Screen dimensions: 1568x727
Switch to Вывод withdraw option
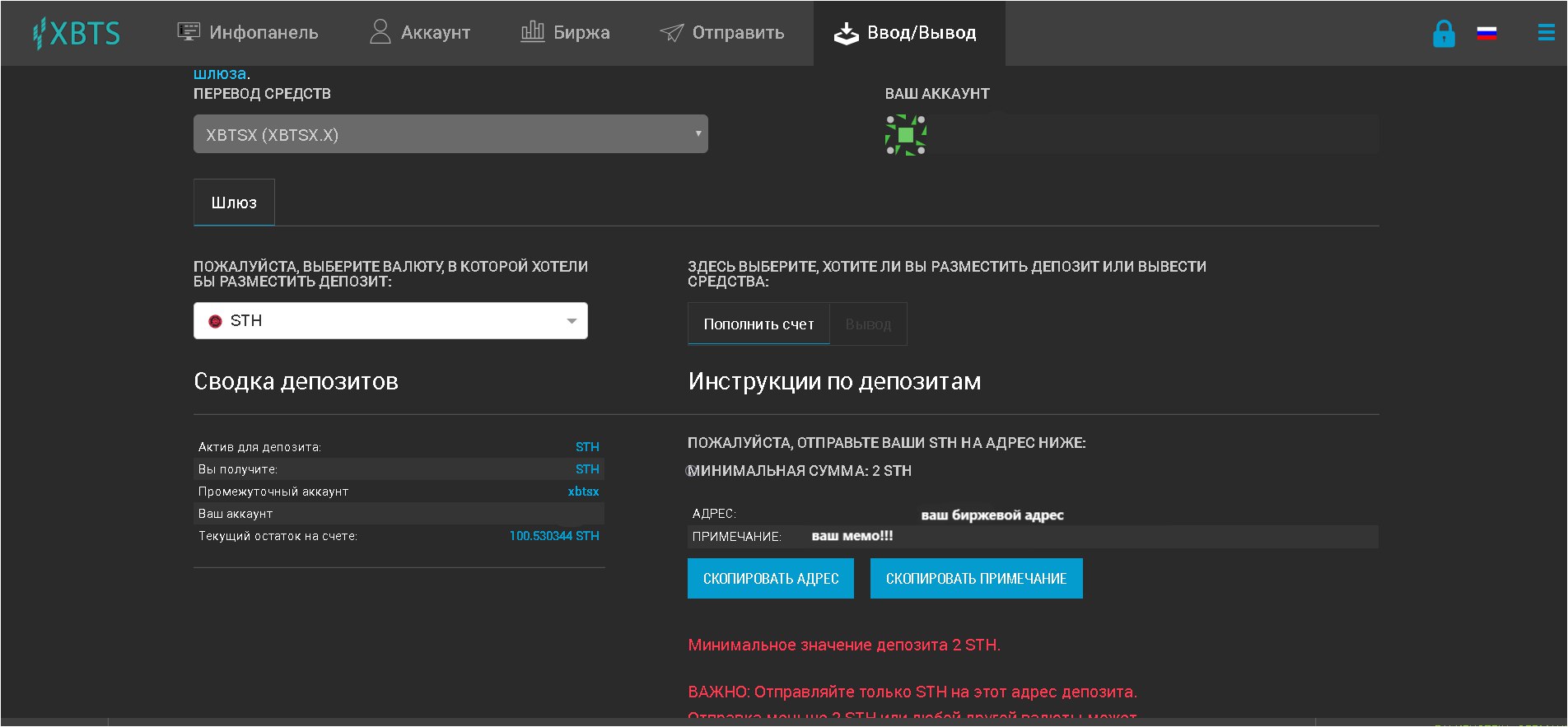868,324
